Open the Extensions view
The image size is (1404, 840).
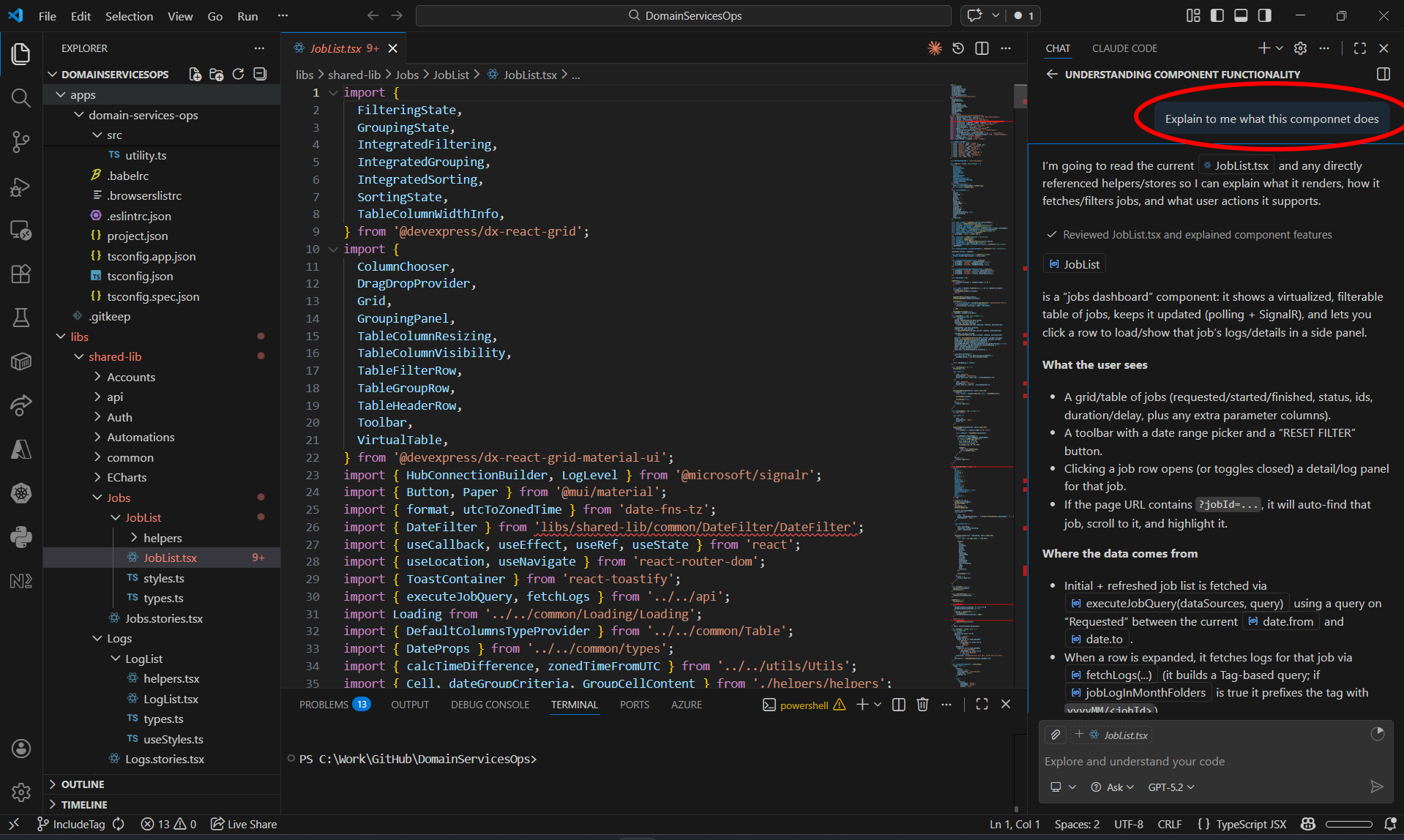(x=21, y=274)
